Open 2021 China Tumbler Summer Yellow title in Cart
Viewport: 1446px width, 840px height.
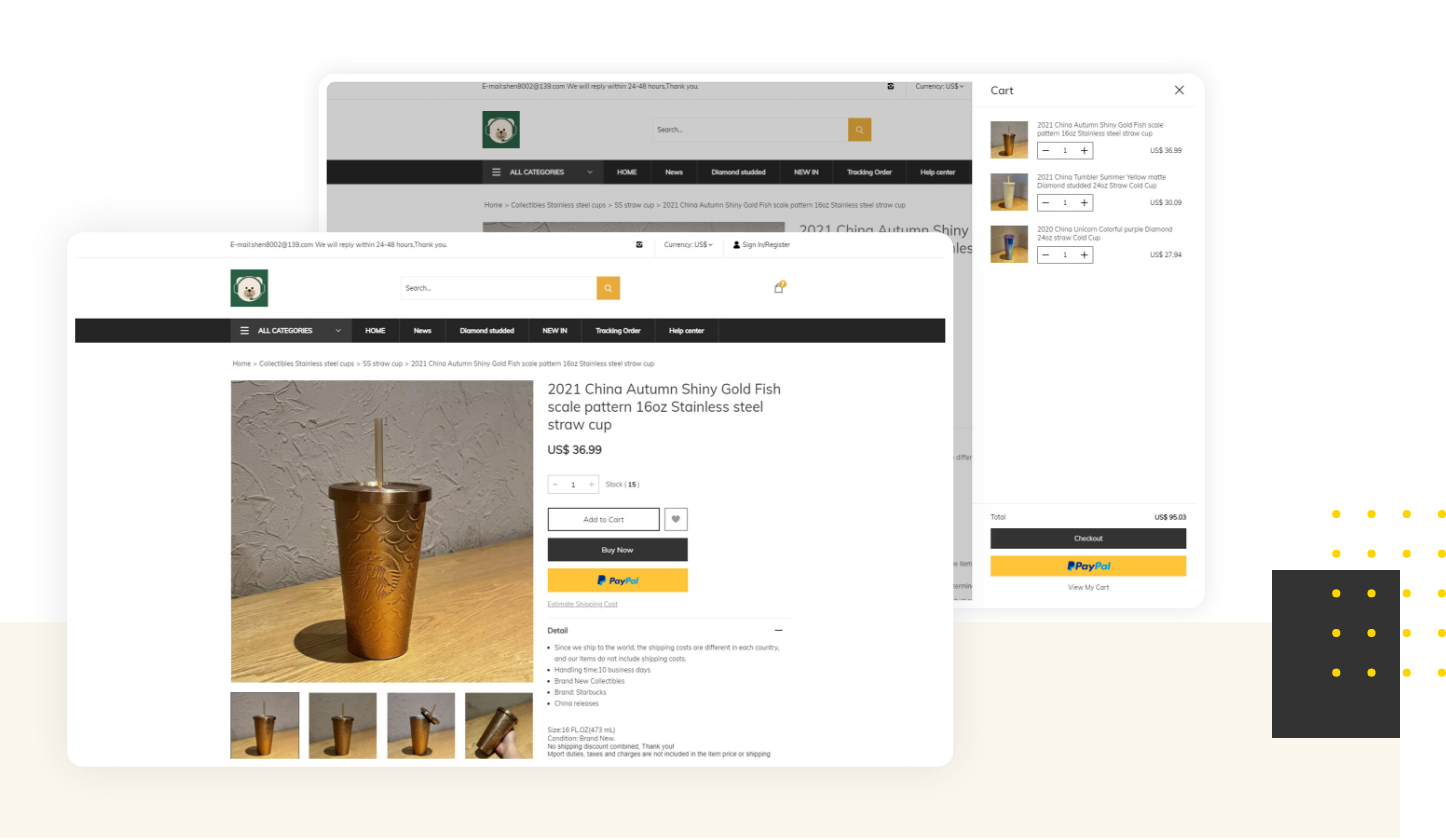1101,181
